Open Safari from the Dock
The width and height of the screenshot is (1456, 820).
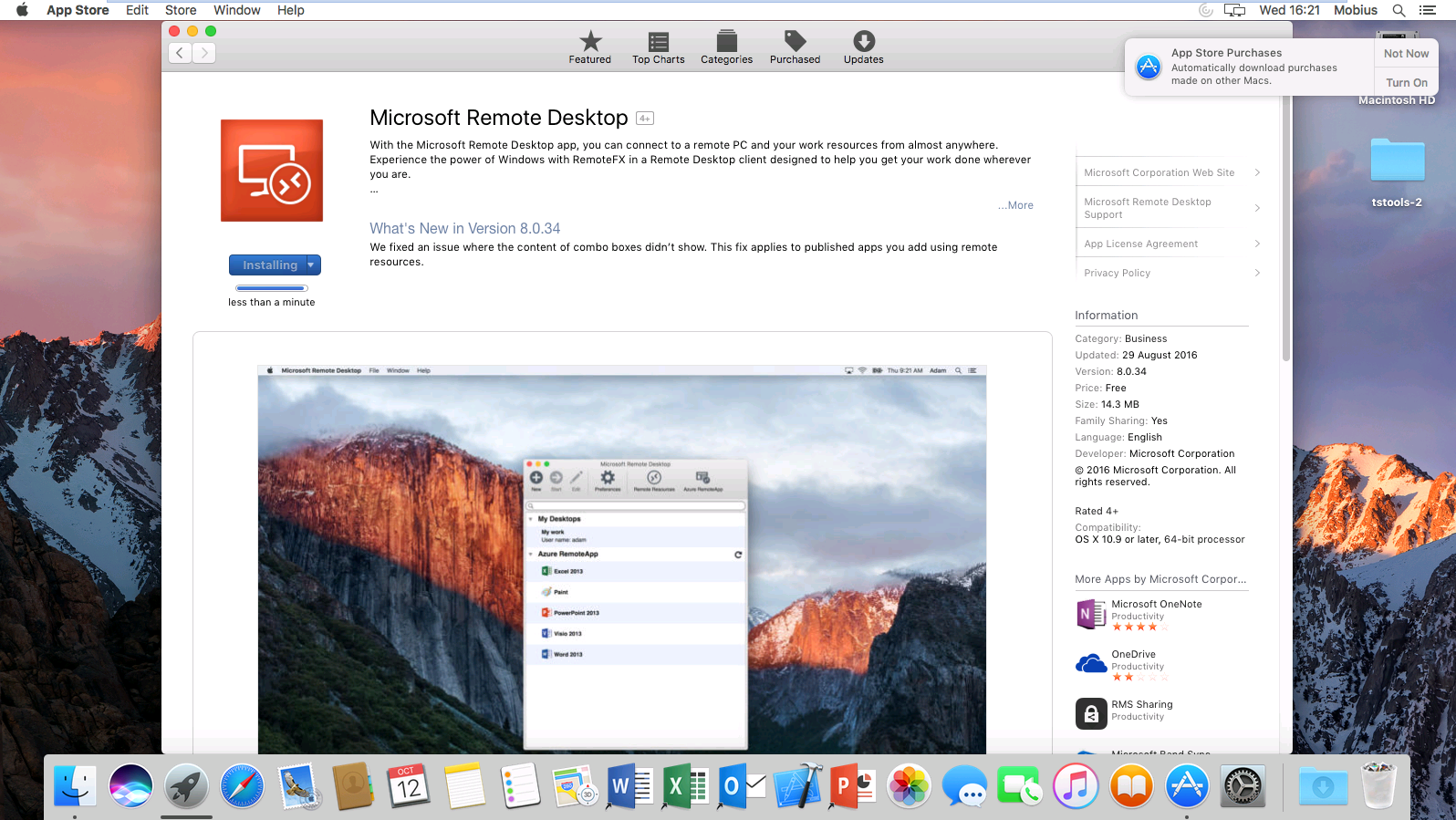[242, 785]
